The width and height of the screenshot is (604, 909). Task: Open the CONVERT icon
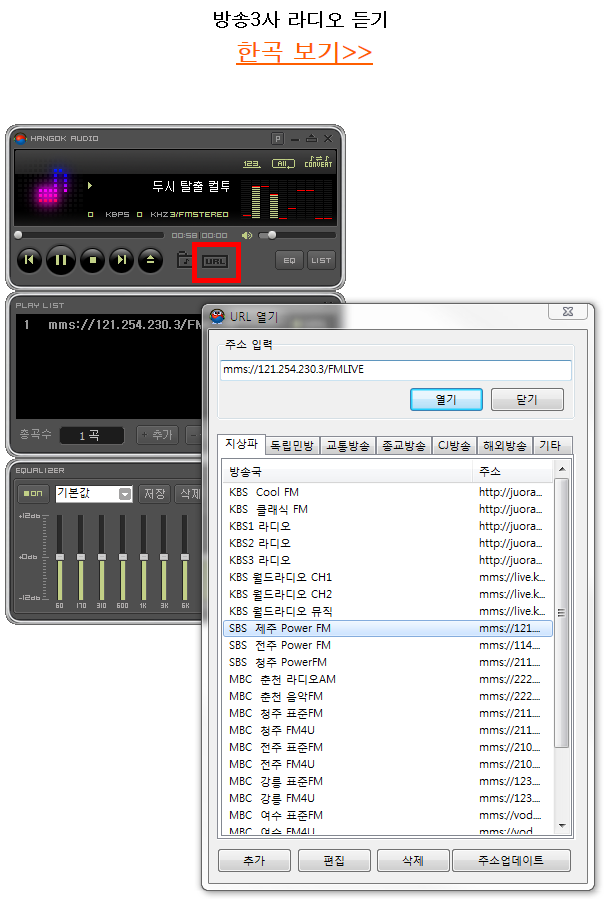point(318,162)
